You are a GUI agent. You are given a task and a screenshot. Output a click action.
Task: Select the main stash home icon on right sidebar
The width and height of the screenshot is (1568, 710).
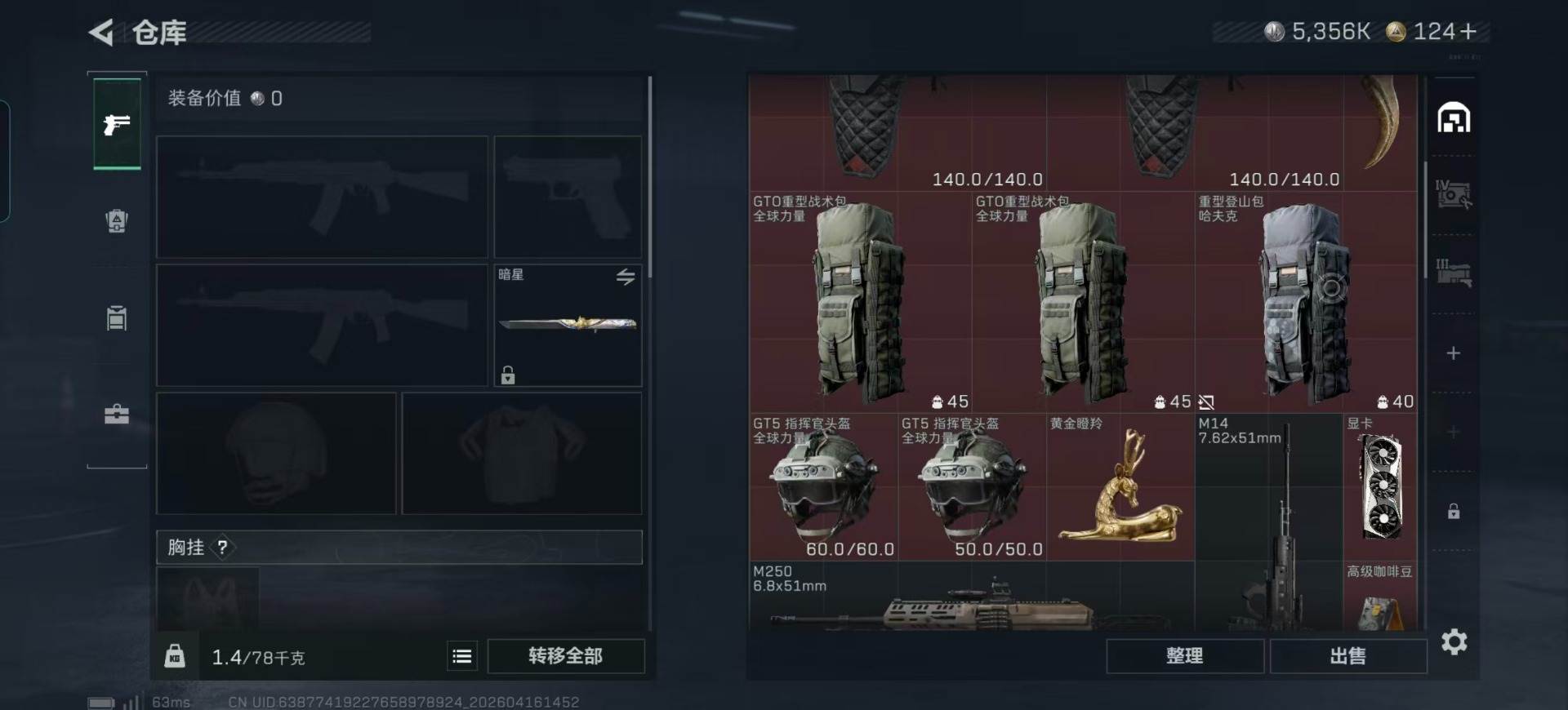click(1454, 118)
